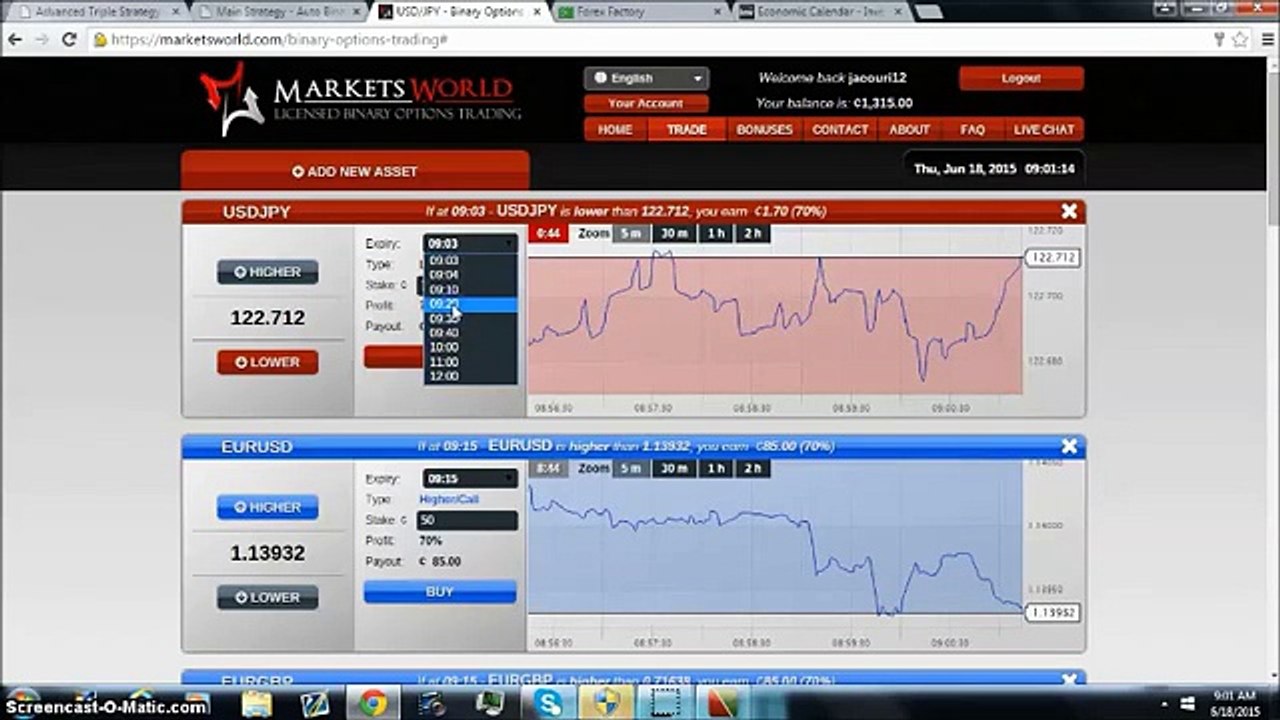Set EURUSD chart zoom to 5 m
Viewport: 1280px width, 720px height.
(629, 468)
